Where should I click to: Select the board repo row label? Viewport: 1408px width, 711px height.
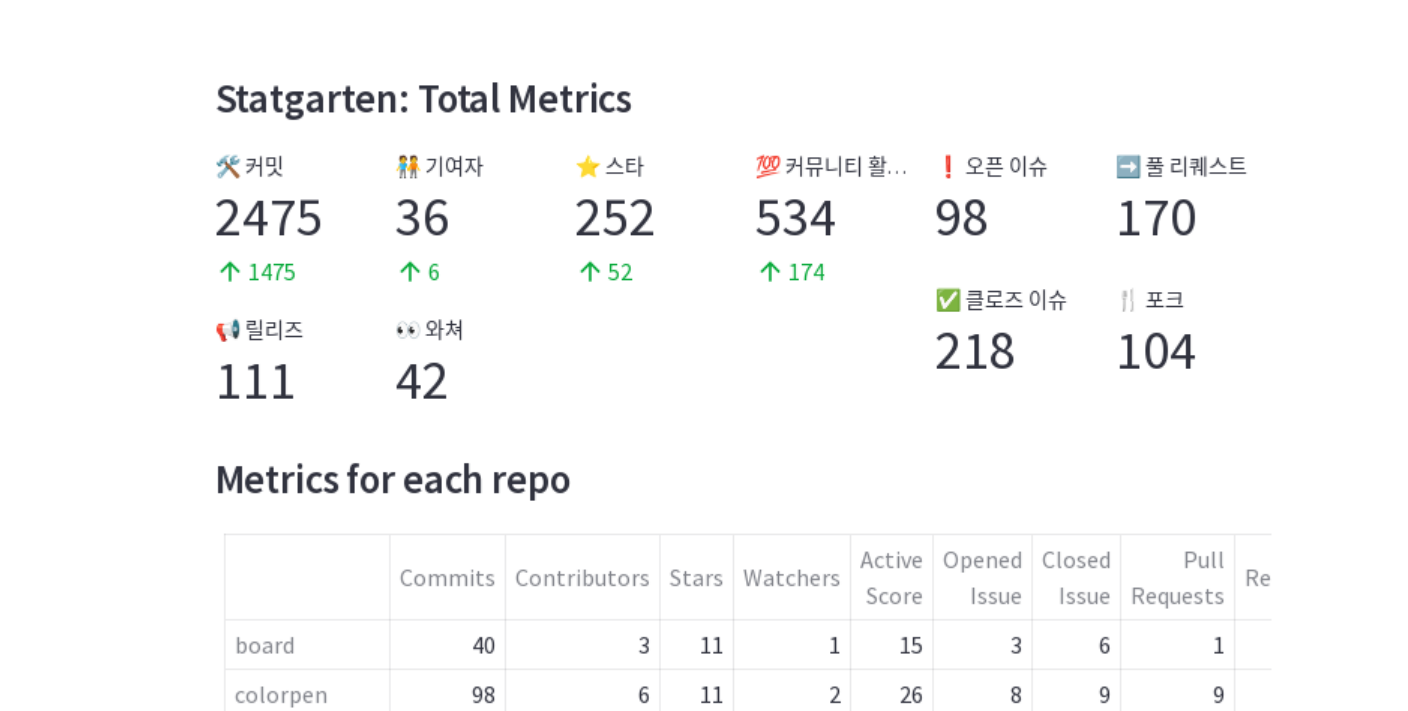[265, 646]
